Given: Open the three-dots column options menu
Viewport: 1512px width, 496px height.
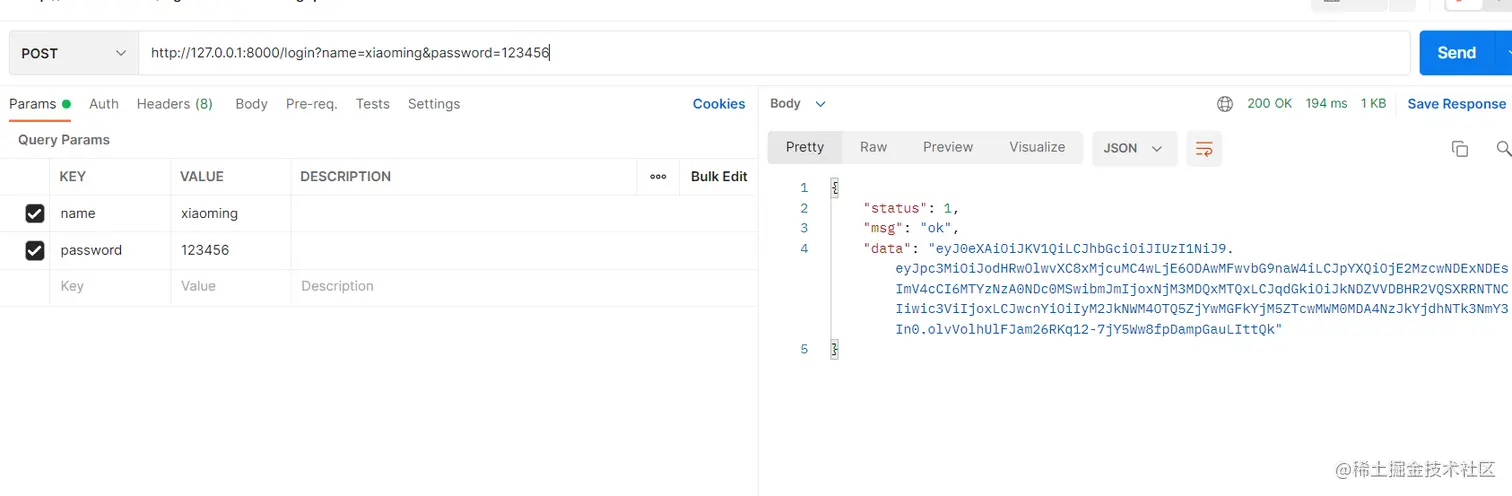Looking at the screenshot, I should (x=658, y=176).
